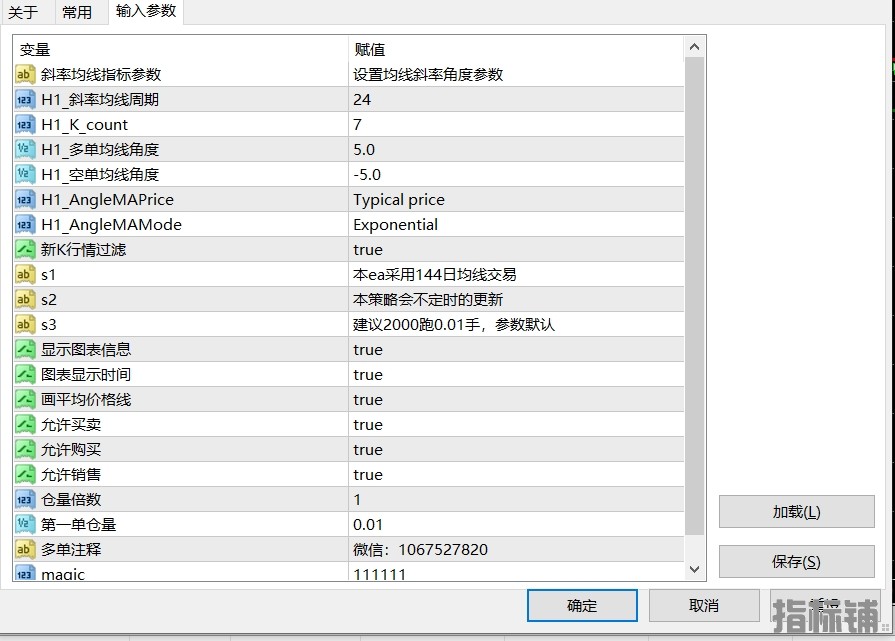Select the value 24 for H1_斜率均线周期
The image size is (895, 641).
click(516, 99)
